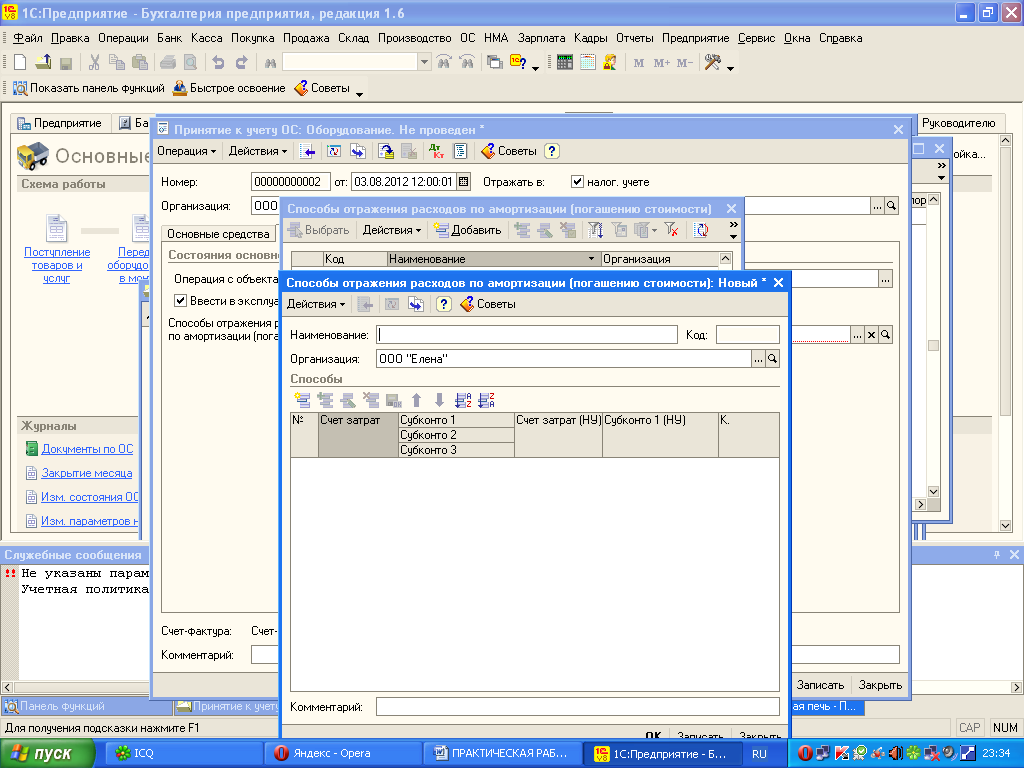The image size is (1024, 768).
Task: Open the Документы по ОС journal link
Action: point(87,449)
